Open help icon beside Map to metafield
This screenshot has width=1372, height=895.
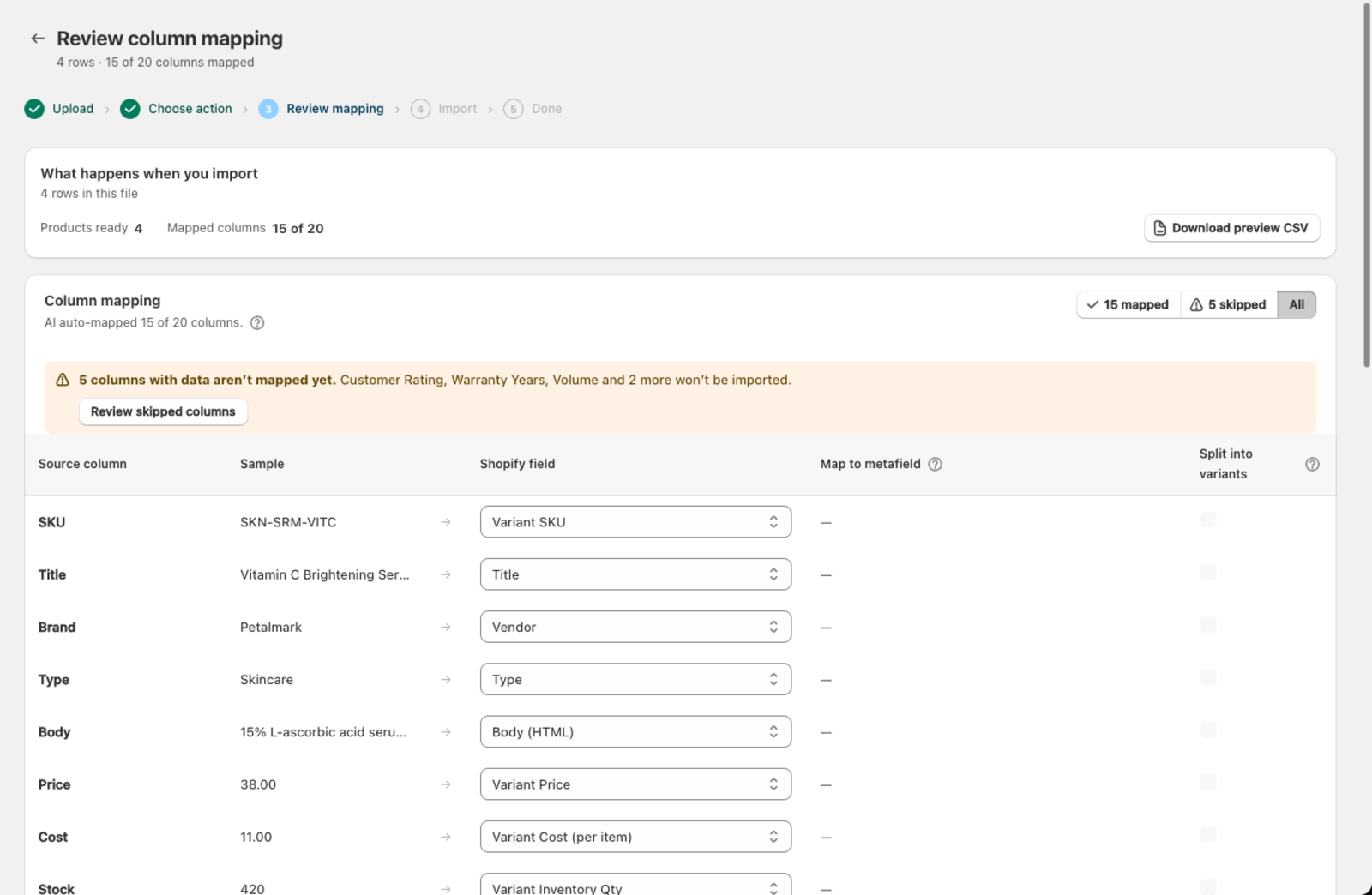coord(936,464)
